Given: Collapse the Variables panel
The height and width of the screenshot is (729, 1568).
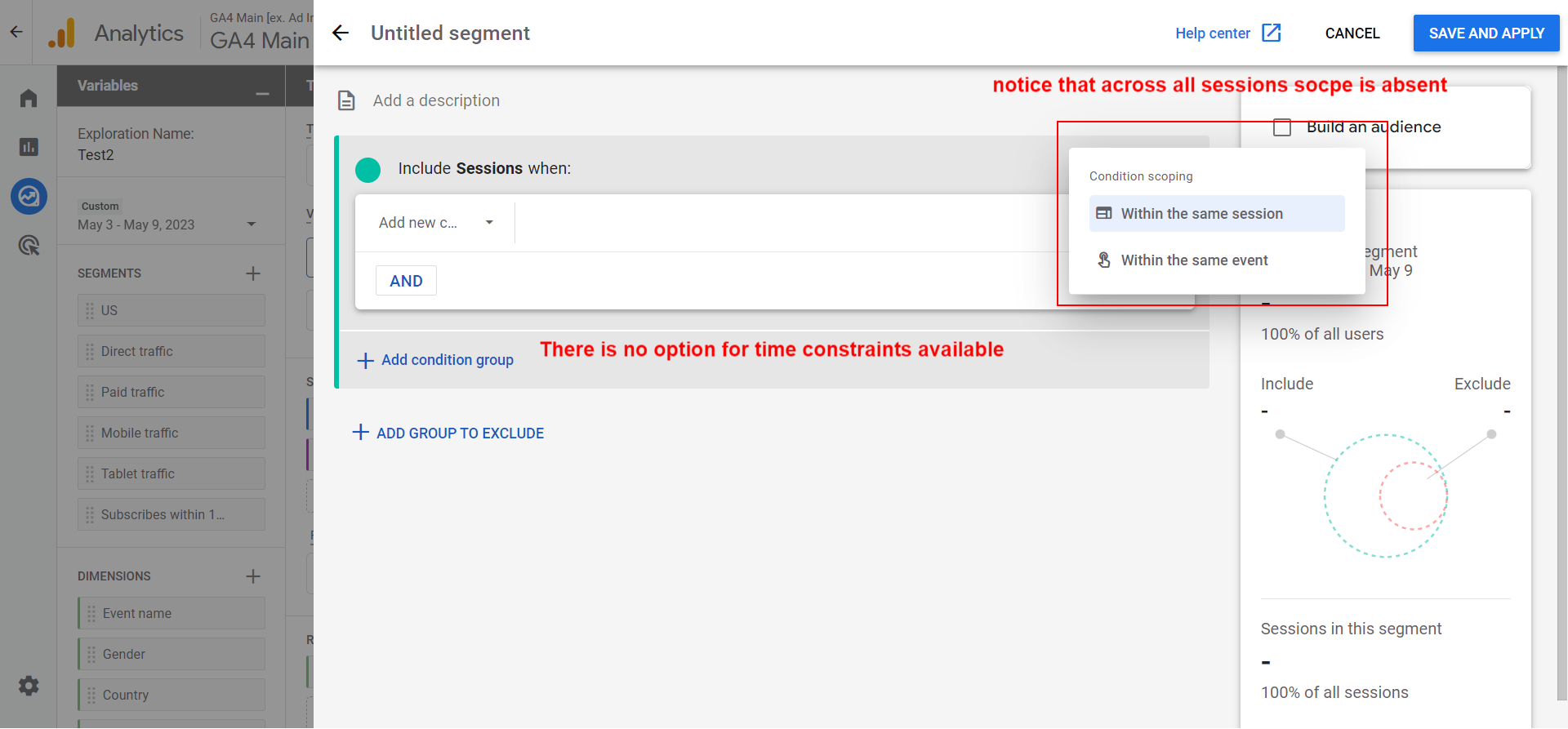Looking at the screenshot, I should click(262, 94).
